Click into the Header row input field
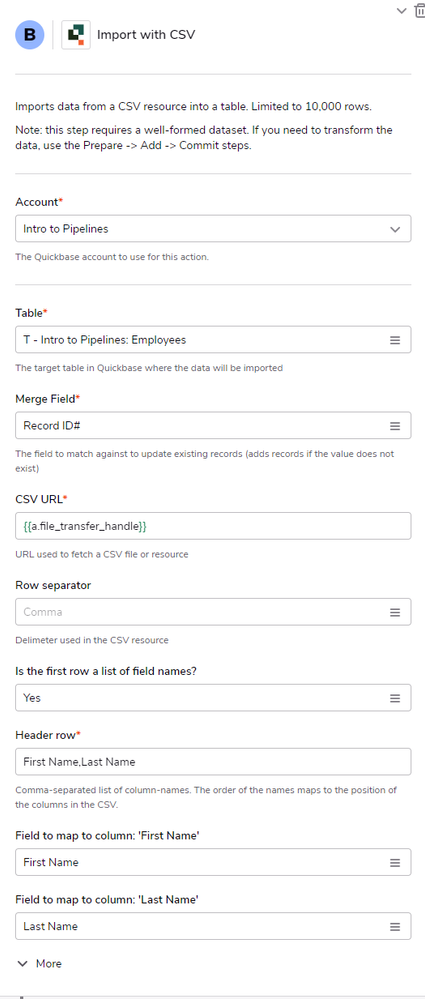Screen dimensions: 425x999 tap(213, 761)
